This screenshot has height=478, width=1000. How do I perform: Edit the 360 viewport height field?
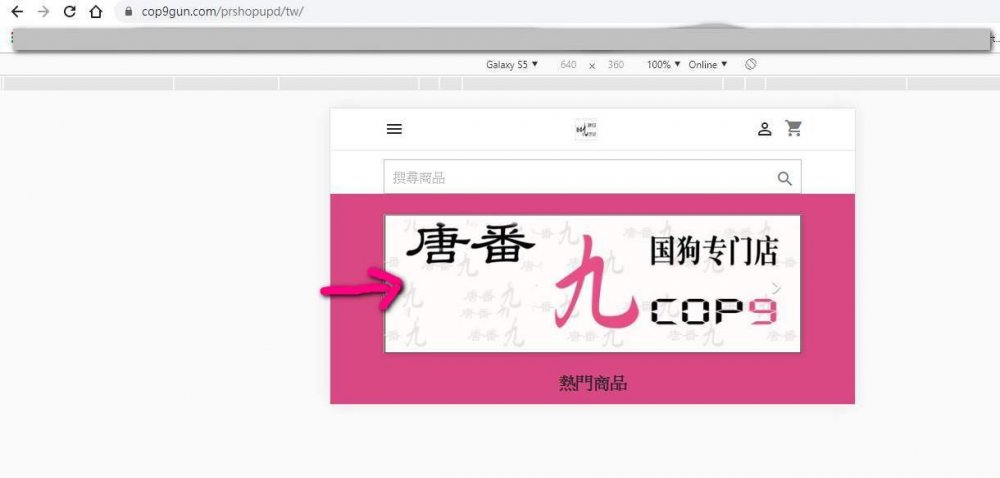tap(615, 64)
